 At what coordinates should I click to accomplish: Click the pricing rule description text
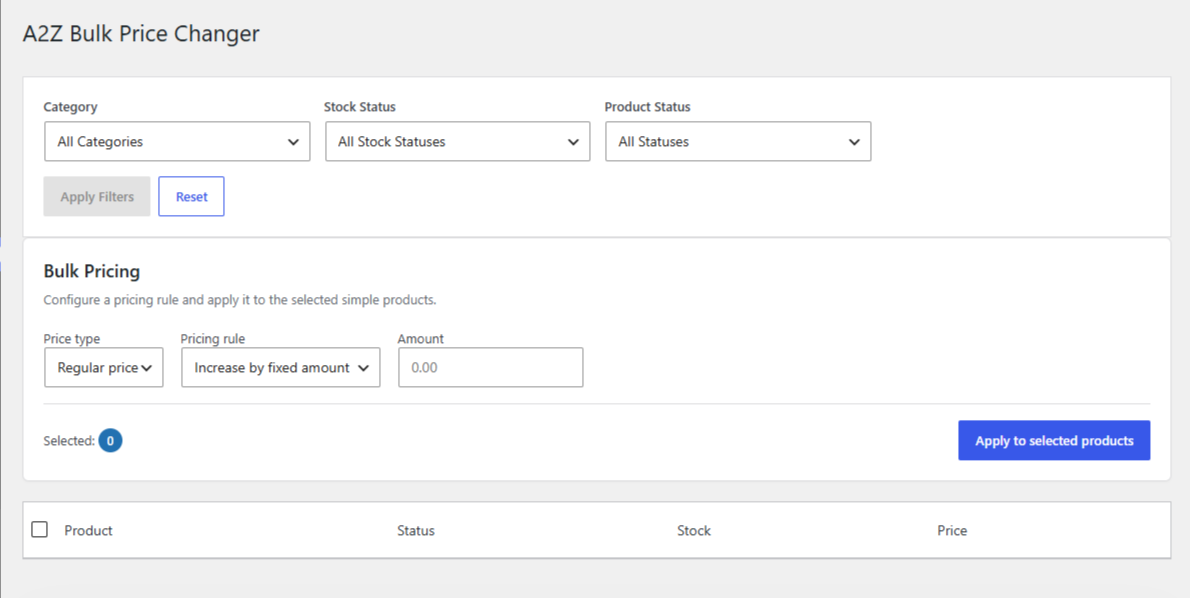pos(240,300)
